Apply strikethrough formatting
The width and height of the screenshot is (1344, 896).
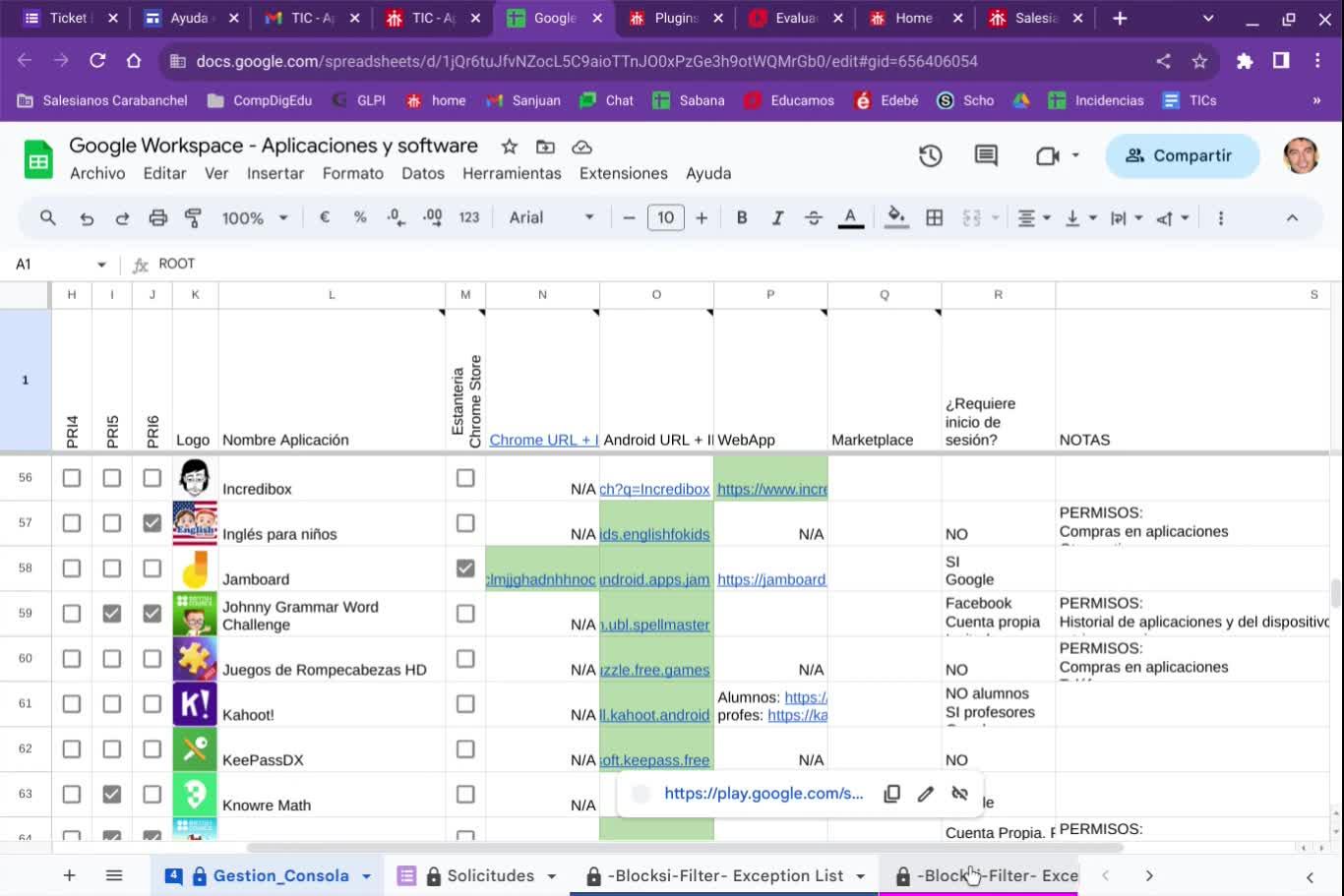(x=813, y=217)
